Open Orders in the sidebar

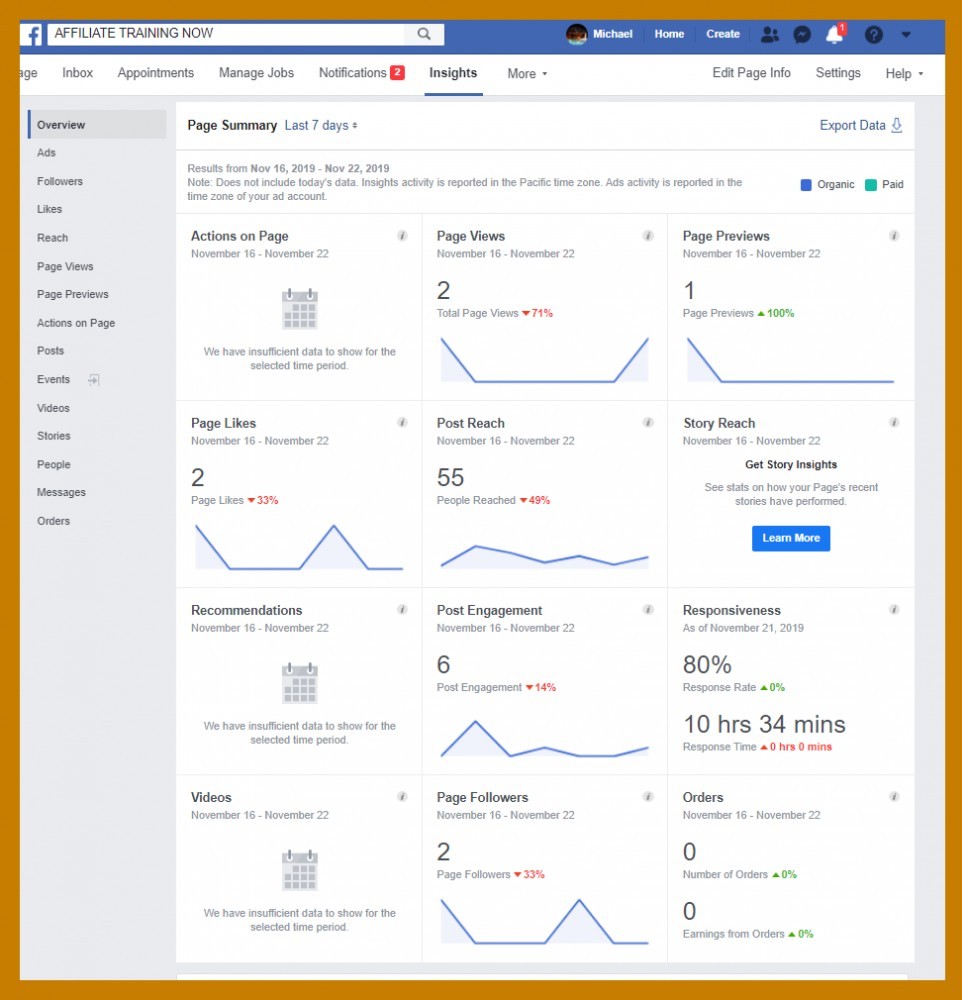54,521
